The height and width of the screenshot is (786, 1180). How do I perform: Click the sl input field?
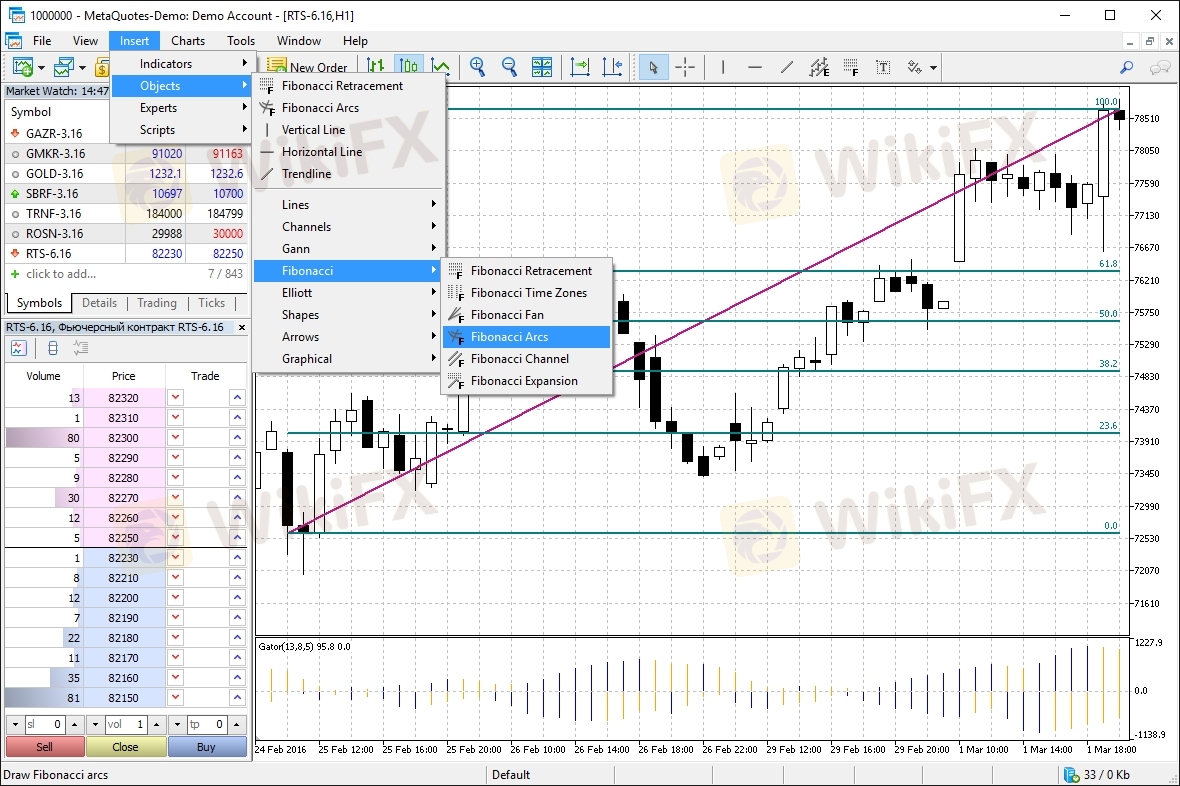click(44, 724)
